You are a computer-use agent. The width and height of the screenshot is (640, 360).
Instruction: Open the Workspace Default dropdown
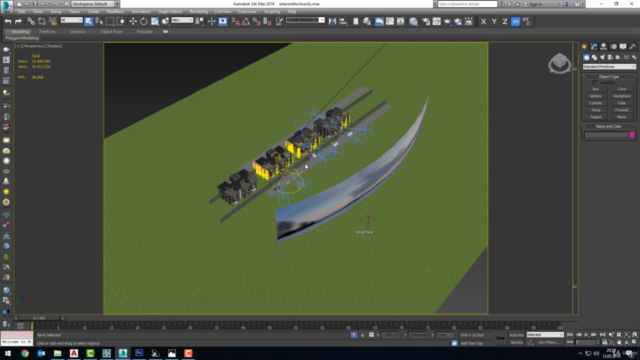93,4
